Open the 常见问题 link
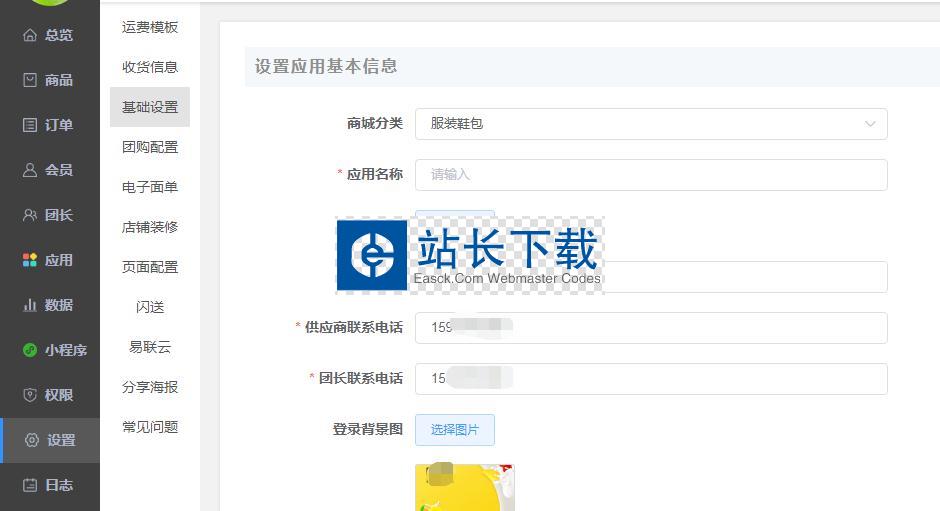This screenshot has height=511, width=940. tap(150, 427)
